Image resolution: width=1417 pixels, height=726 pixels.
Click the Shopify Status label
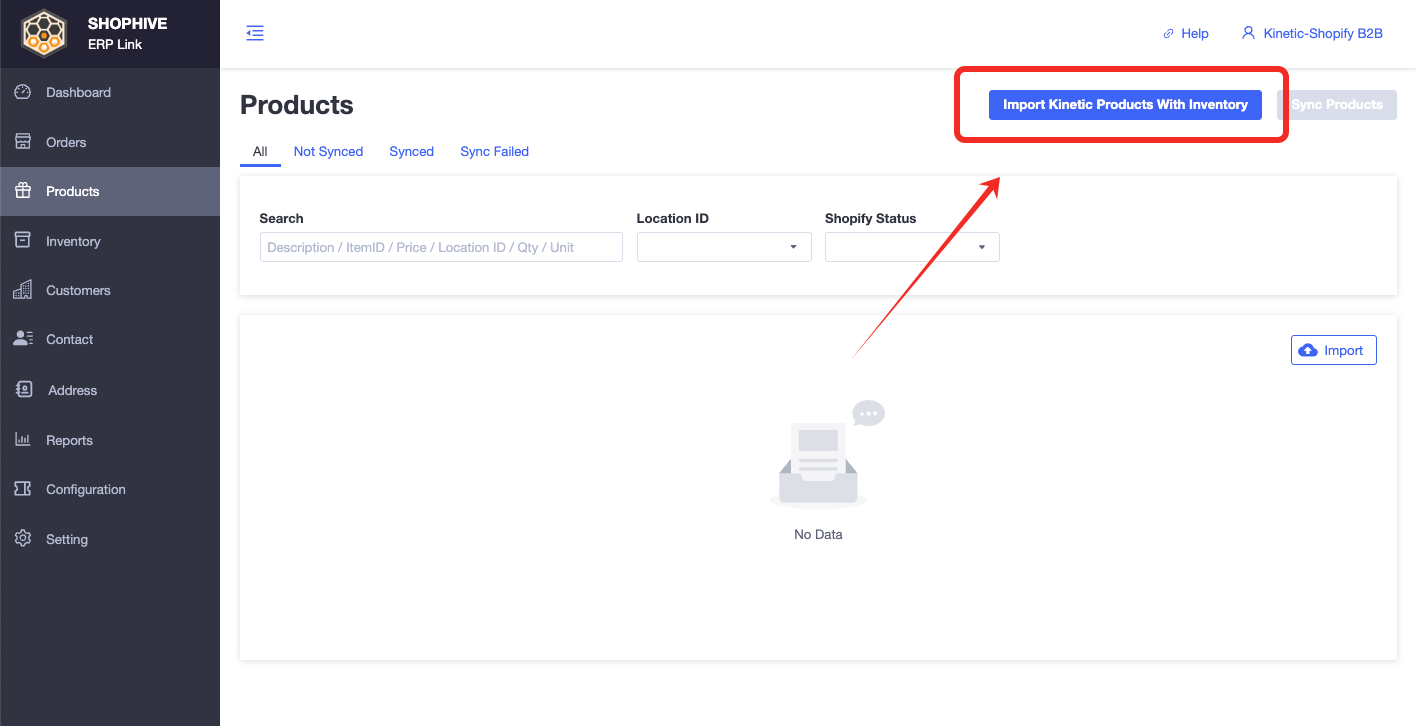click(x=871, y=218)
